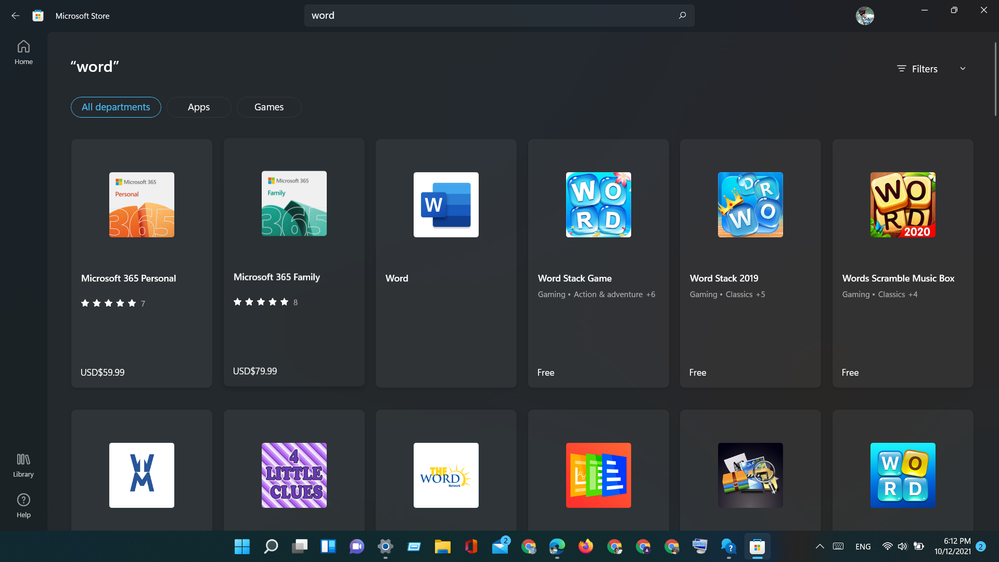Open Help from the sidebar

(x=24, y=506)
